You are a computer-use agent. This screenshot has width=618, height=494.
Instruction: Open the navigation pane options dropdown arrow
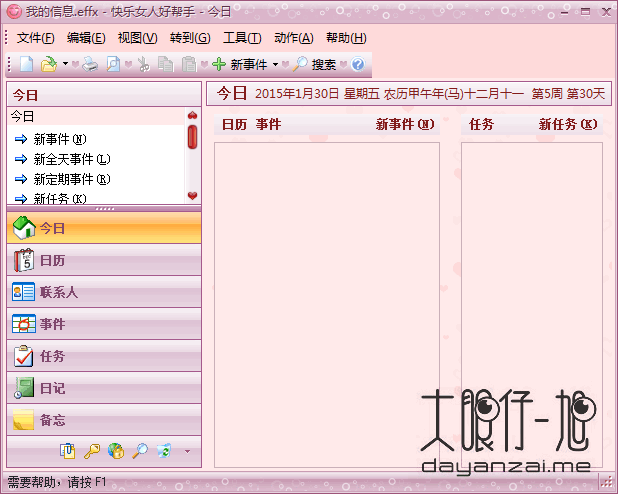[x=187, y=451]
